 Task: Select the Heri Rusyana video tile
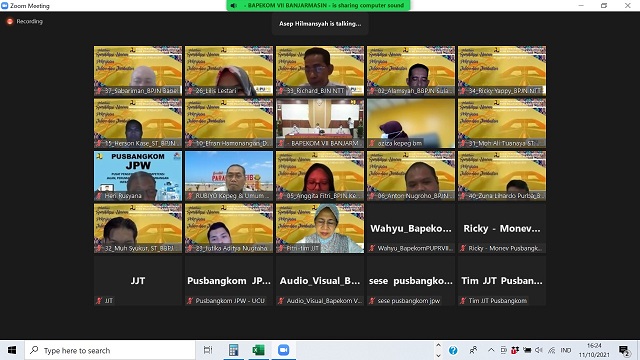(138, 176)
